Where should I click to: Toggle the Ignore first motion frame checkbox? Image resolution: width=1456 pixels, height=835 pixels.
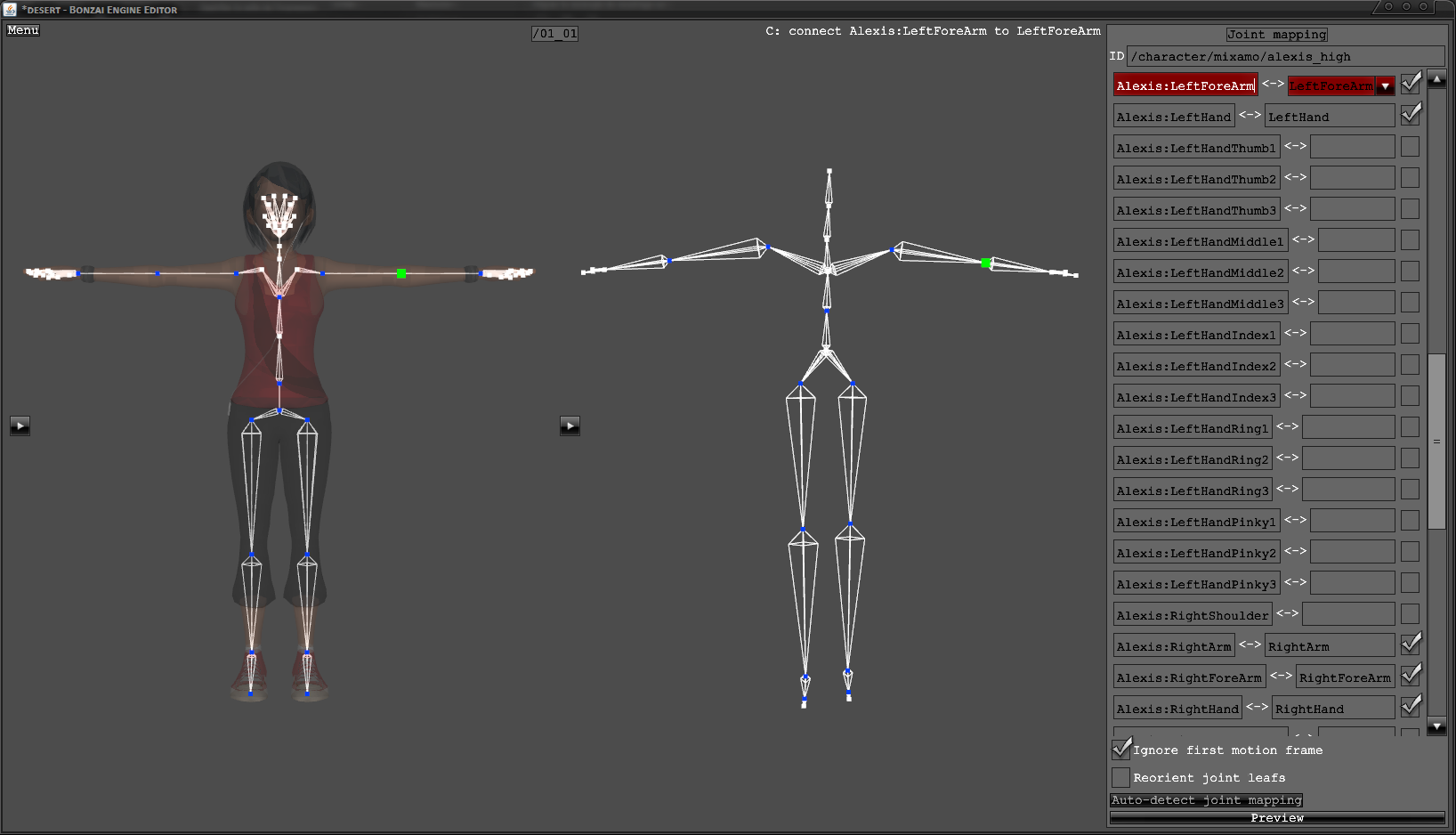(1121, 750)
